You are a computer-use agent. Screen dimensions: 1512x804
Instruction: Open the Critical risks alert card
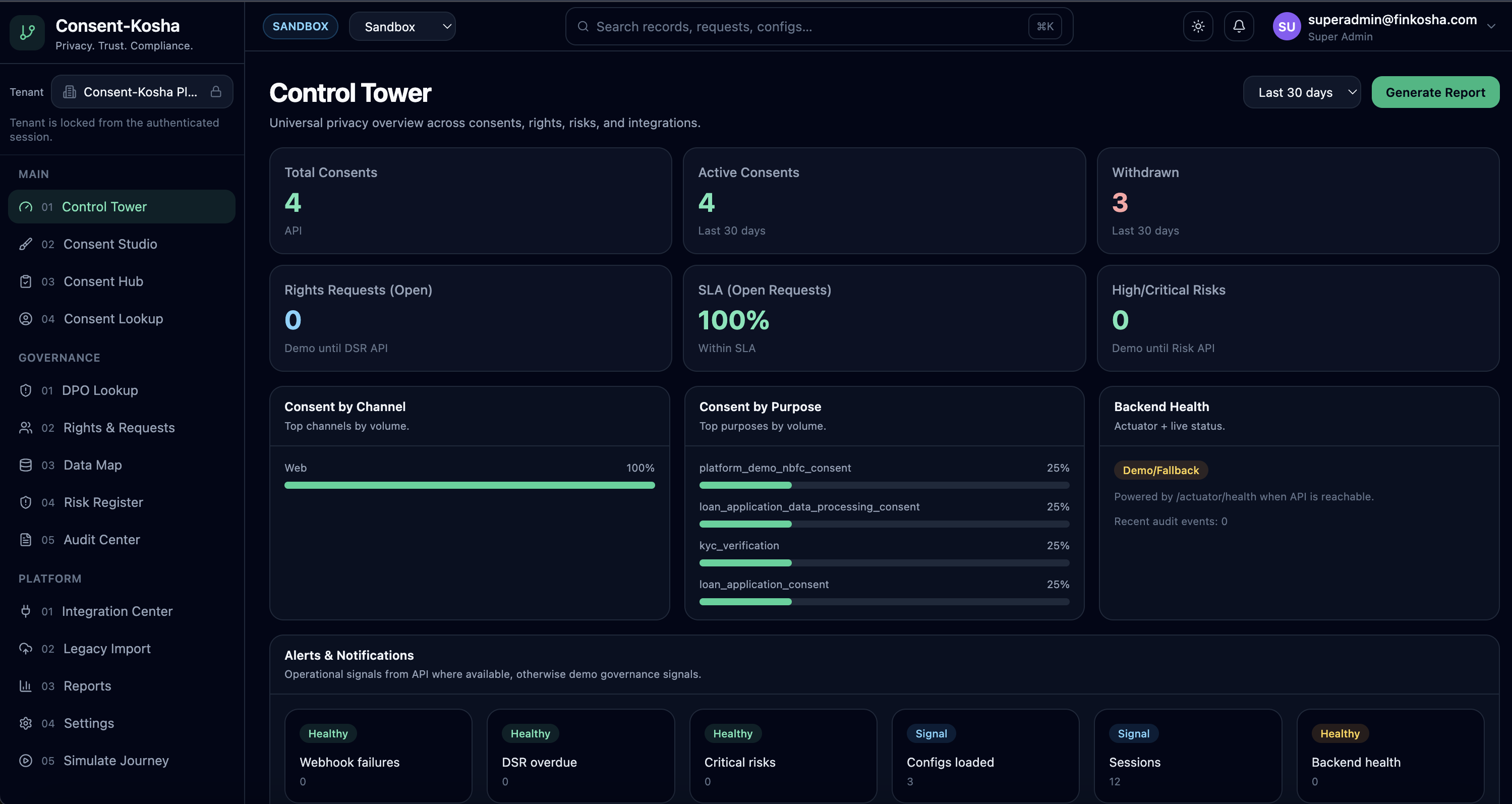[783, 756]
